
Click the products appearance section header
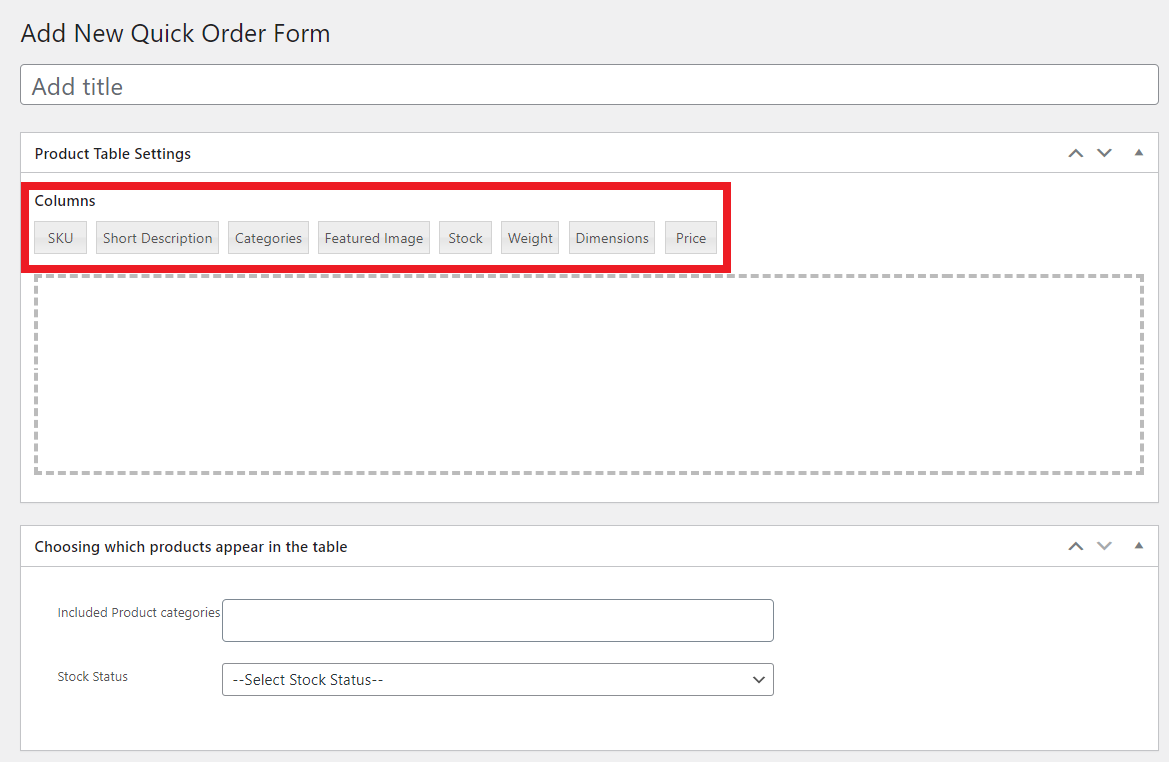[190, 546]
